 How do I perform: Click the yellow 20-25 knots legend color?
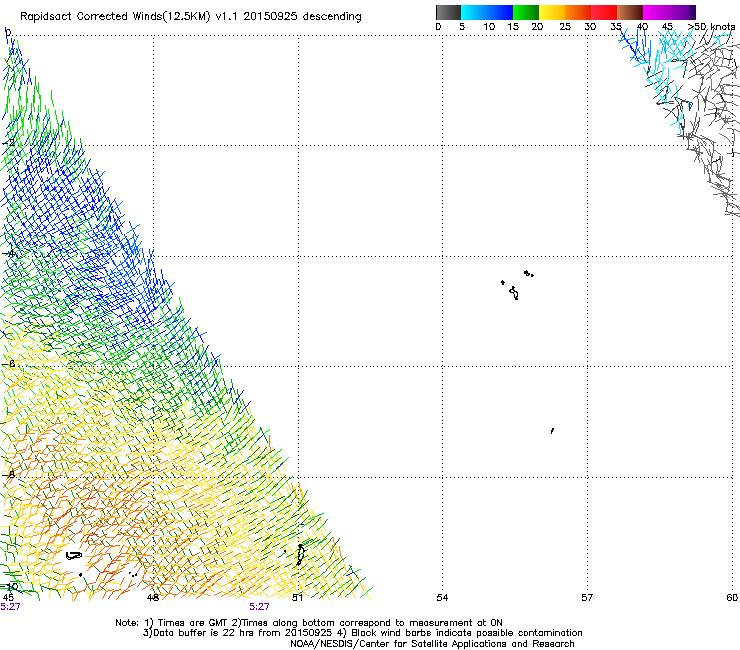pyautogui.click(x=552, y=12)
